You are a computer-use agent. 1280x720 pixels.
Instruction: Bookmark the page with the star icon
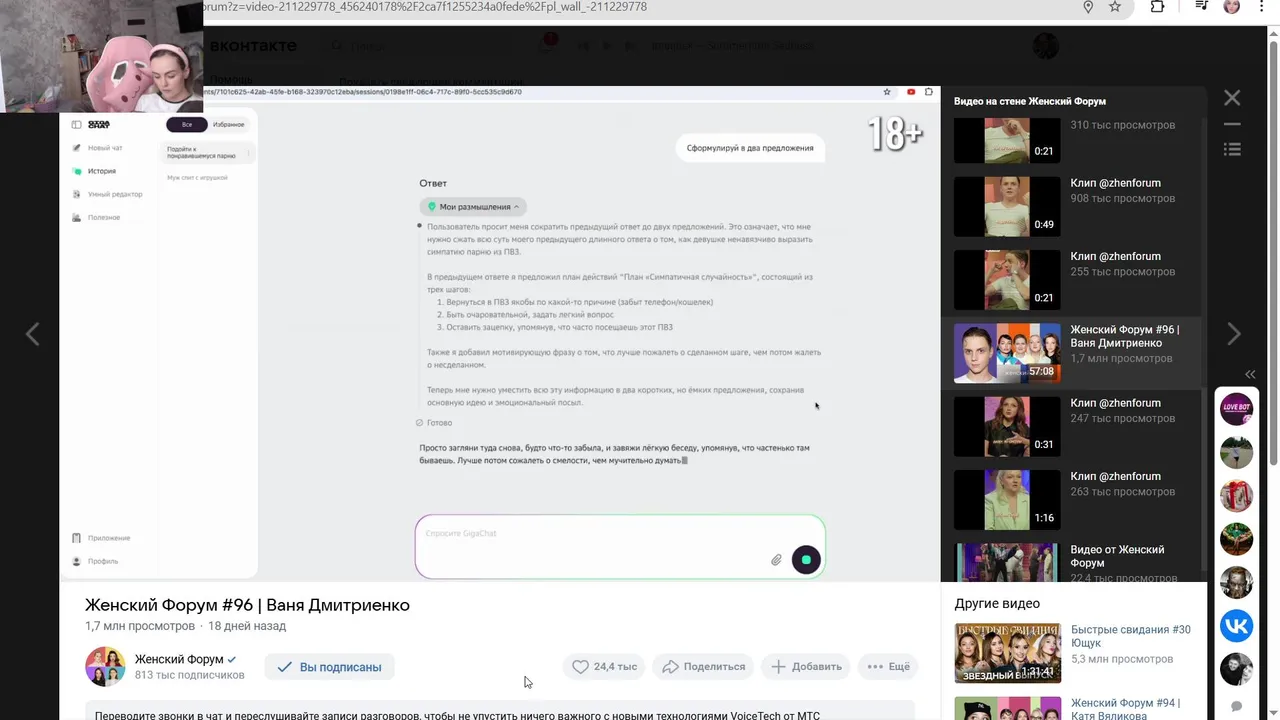pos(1115,7)
